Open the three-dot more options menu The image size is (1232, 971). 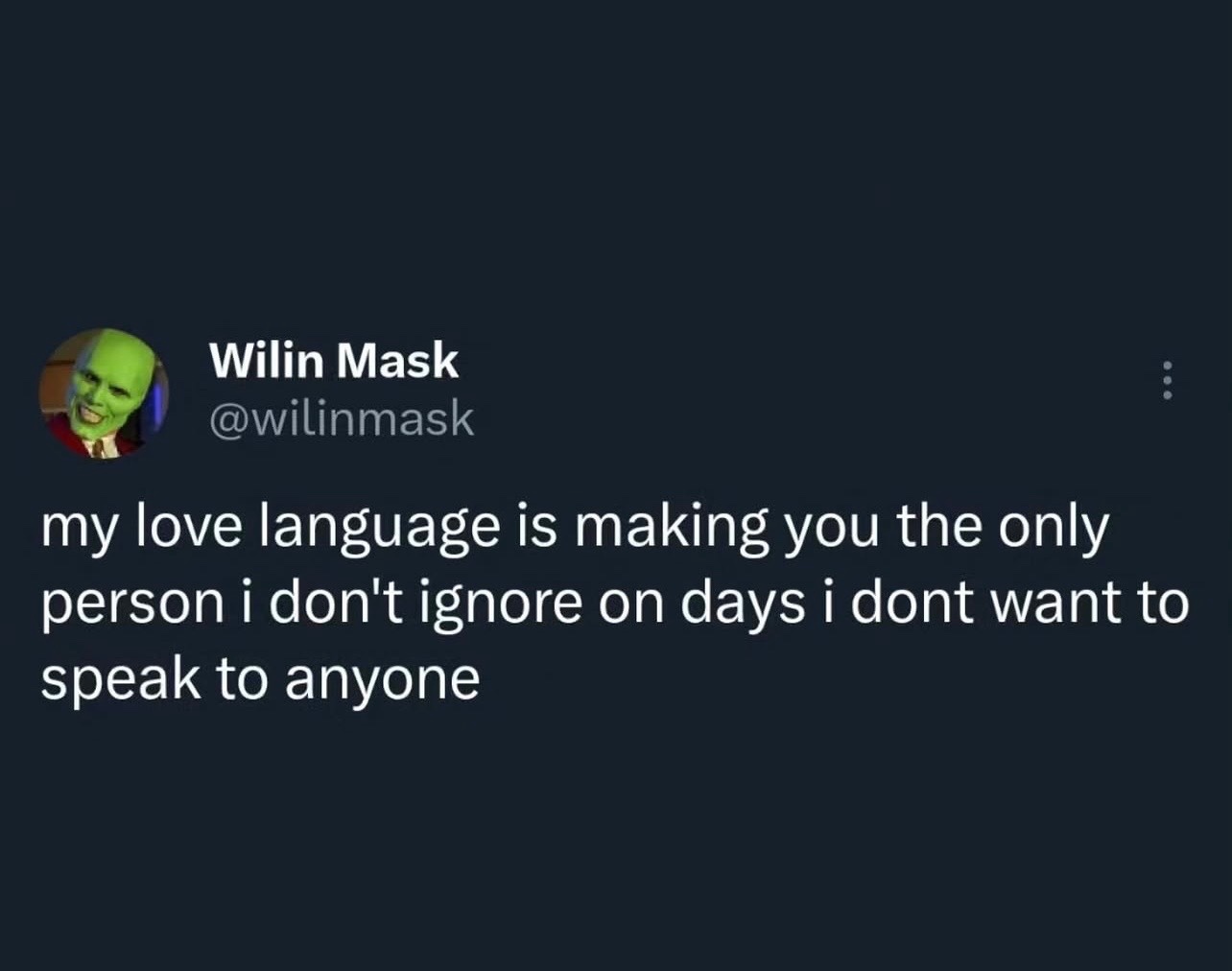click(1167, 380)
